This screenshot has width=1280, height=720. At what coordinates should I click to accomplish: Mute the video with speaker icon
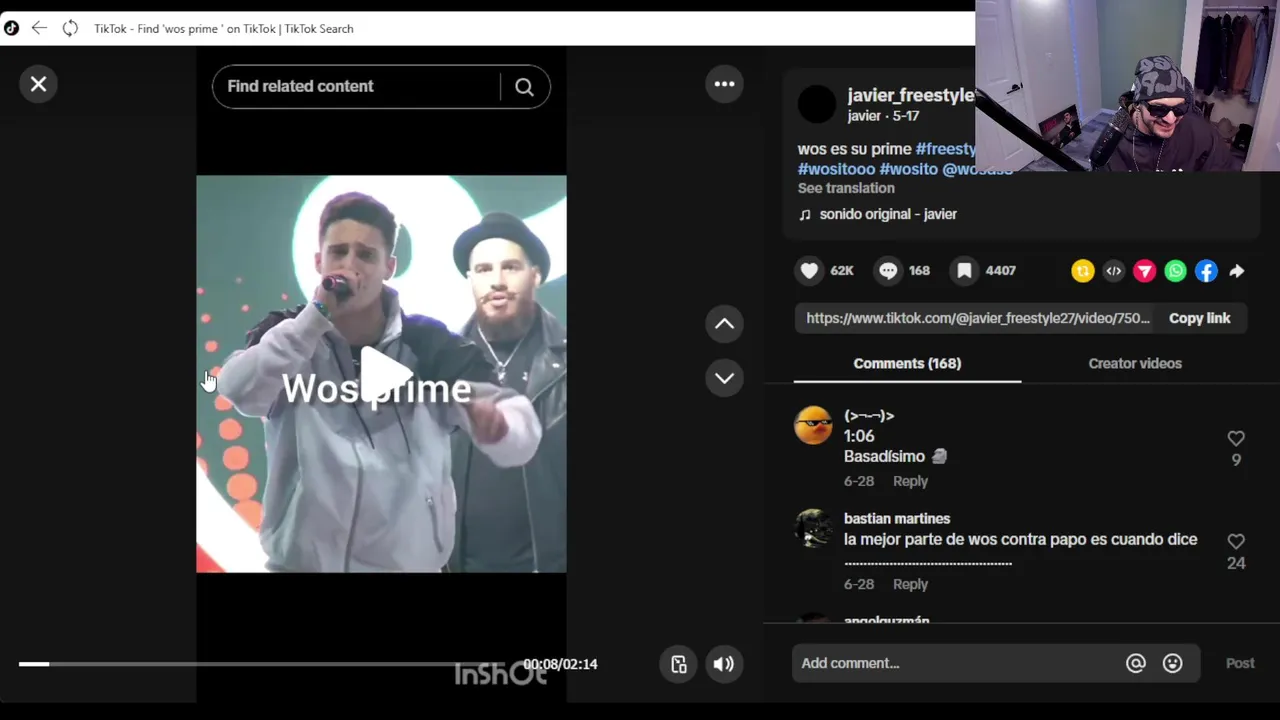[x=723, y=664]
